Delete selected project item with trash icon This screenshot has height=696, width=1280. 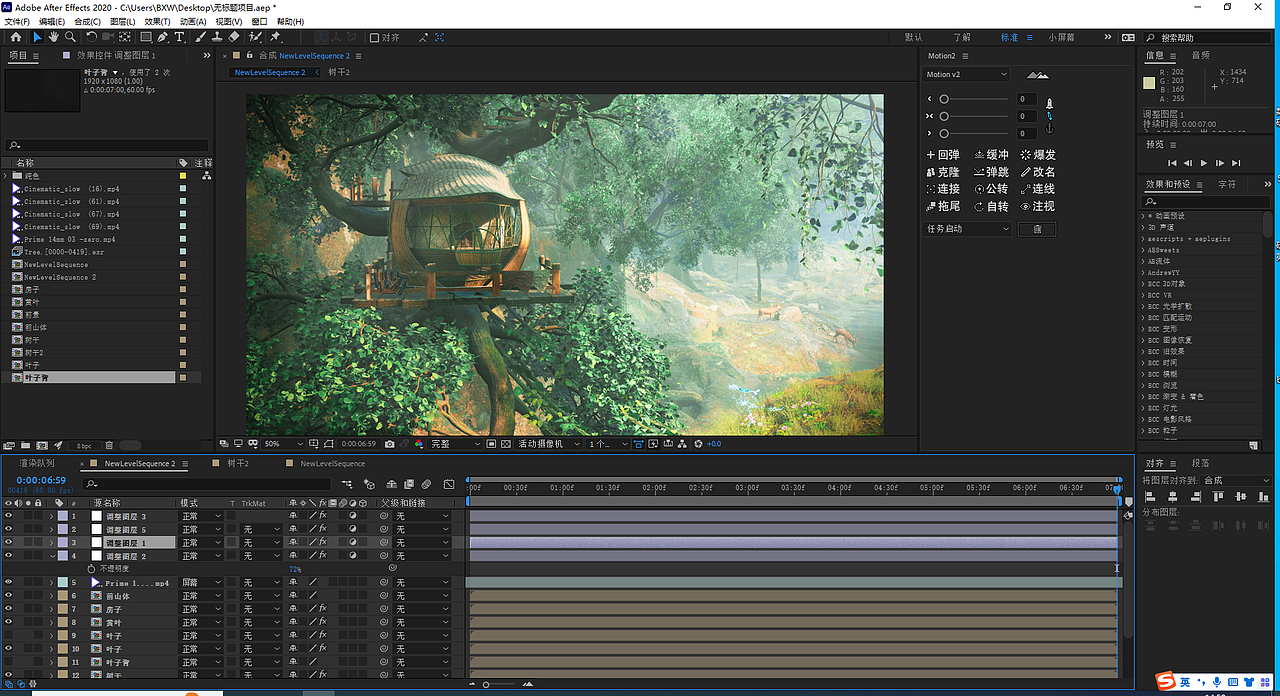pyautogui.click(x=109, y=445)
